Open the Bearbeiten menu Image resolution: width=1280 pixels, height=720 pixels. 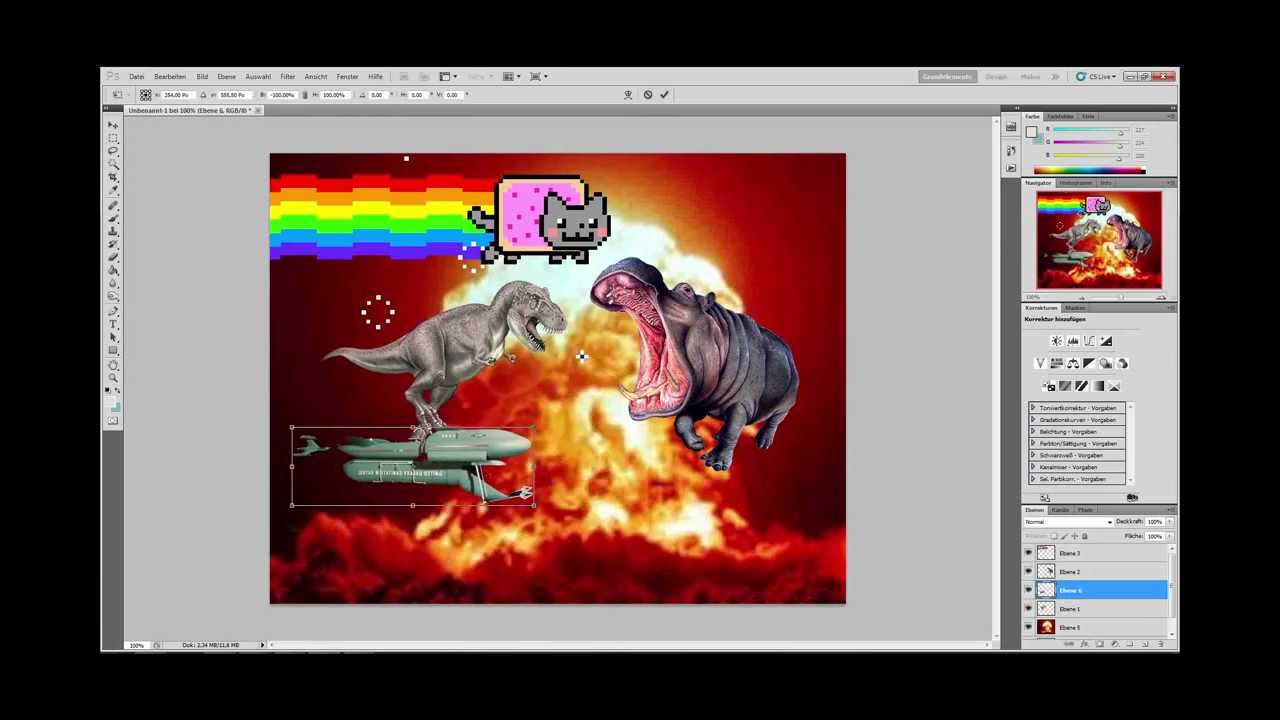coord(170,77)
